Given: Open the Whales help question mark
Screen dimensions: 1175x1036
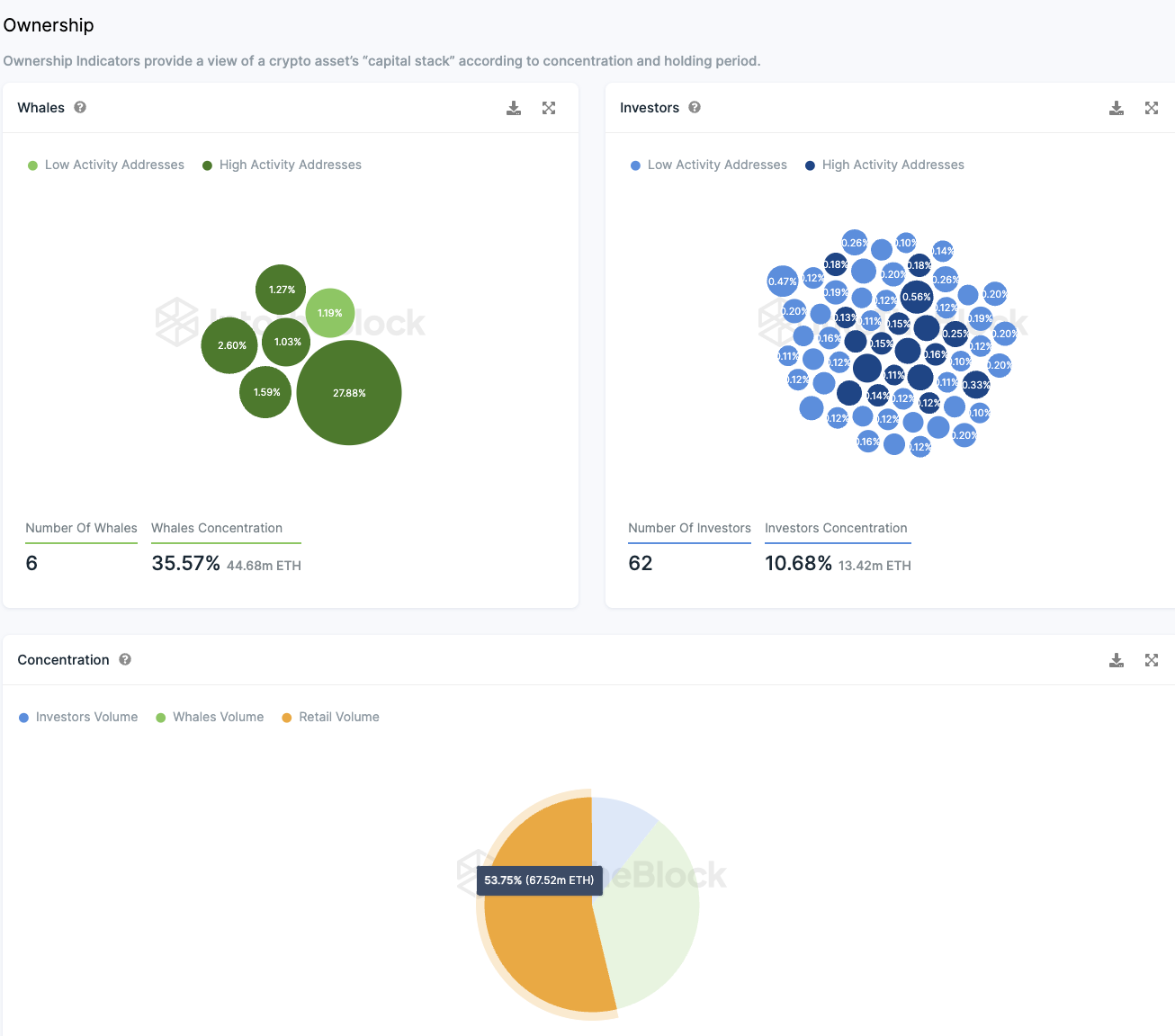Looking at the screenshot, I should pos(80,107).
